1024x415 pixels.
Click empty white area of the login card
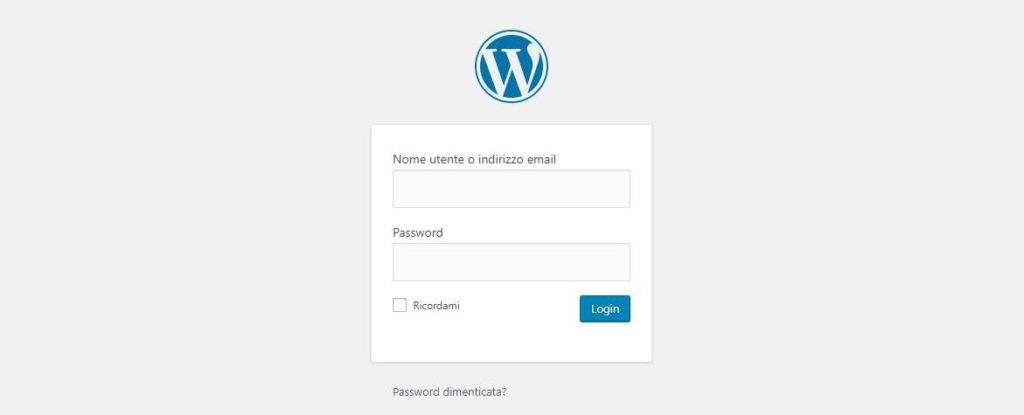pos(511,343)
